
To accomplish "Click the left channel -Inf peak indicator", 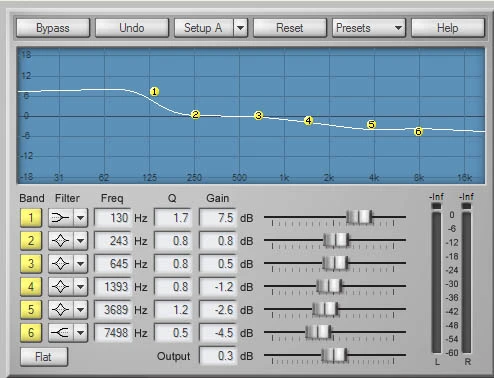I will coord(436,197).
